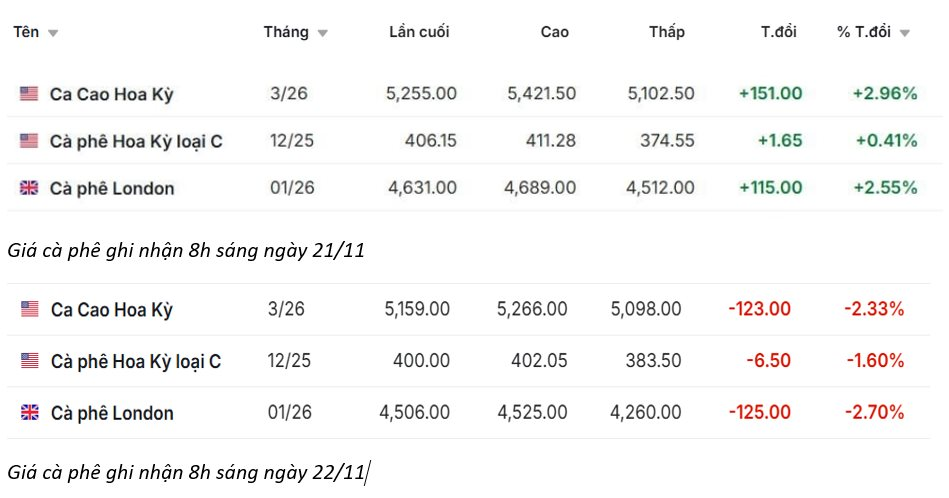Viewport: 949px width, 498px height.
Task: Open the Tháng column dropdown arrow
Action: click(x=322, y=33)
